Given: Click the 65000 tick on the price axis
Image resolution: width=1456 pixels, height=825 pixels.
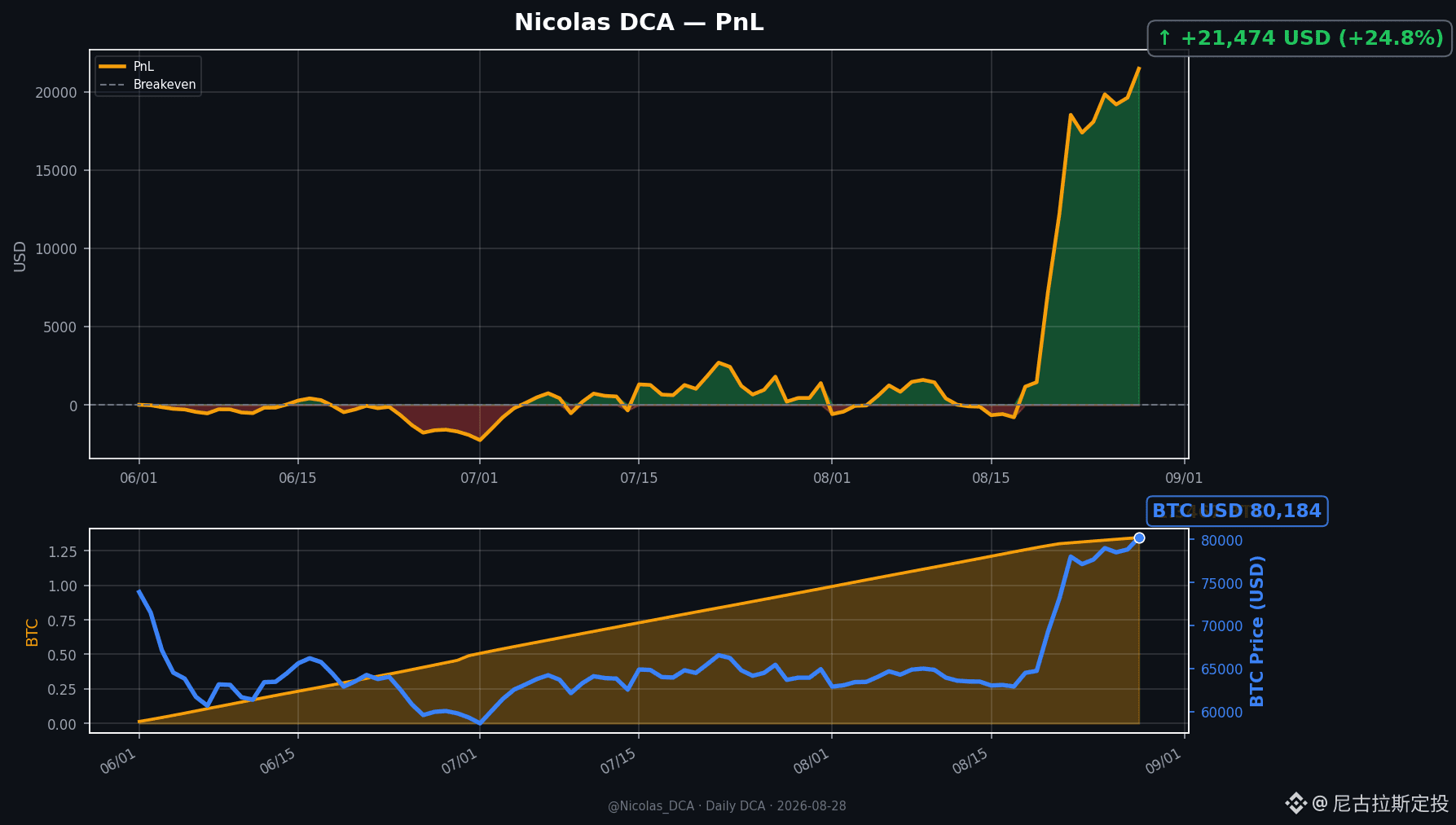Looking at the screenshot, I should pos(1222,669).
